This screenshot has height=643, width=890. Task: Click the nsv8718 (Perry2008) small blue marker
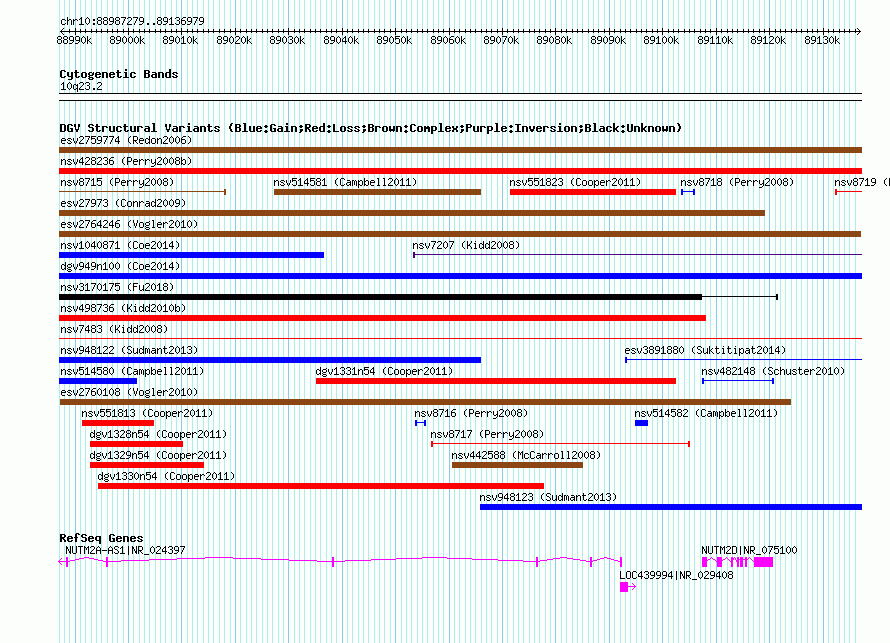point(688,192)
